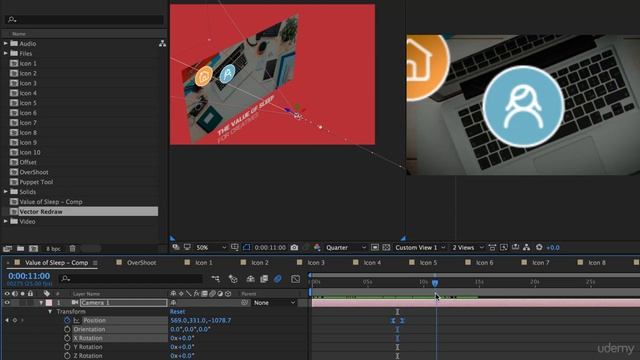Expand the Video folder
Screen dimensions: 640x360
point(6,222)
